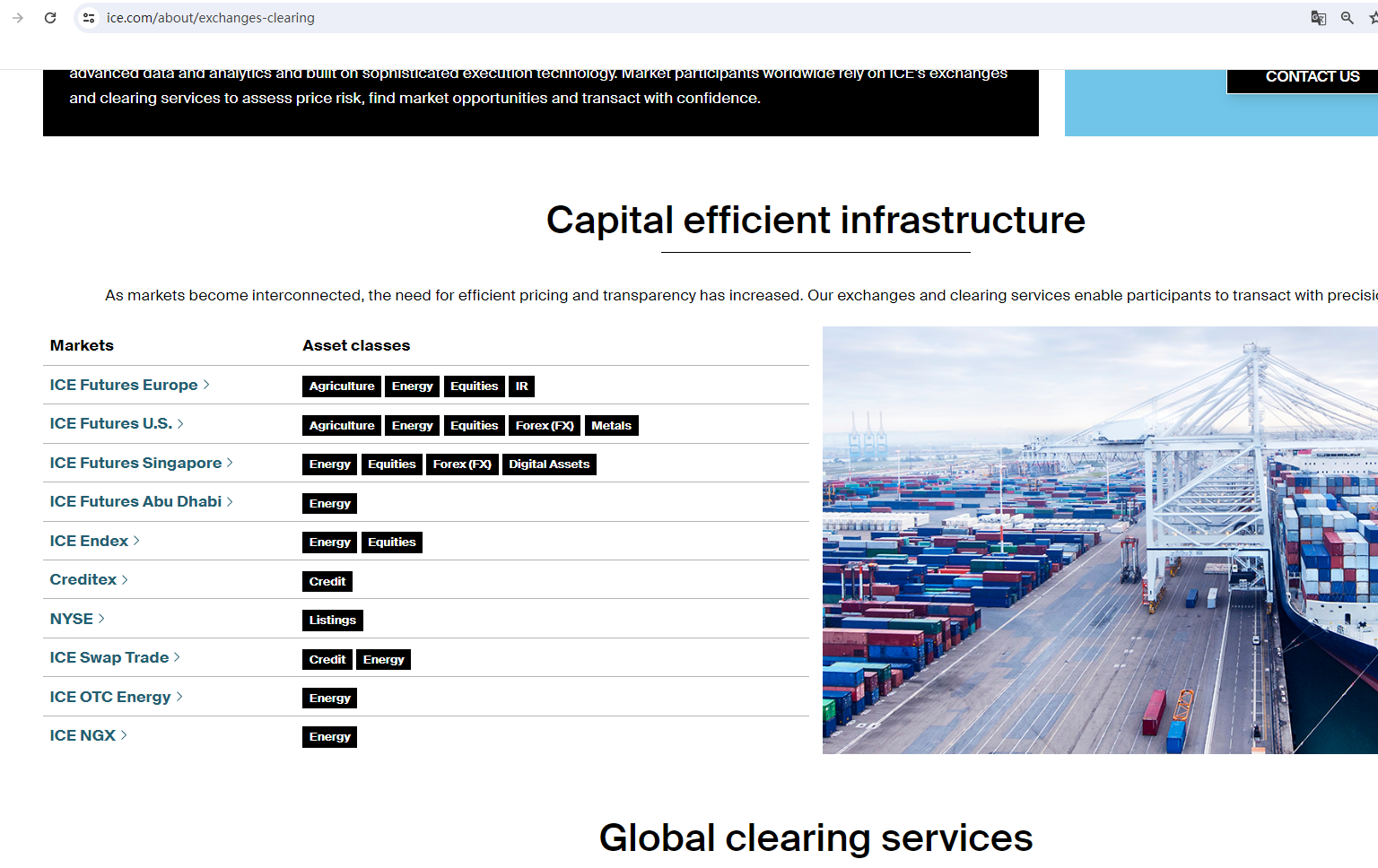
Task: Click the Digital Assets tag
Action: (549, 464)
